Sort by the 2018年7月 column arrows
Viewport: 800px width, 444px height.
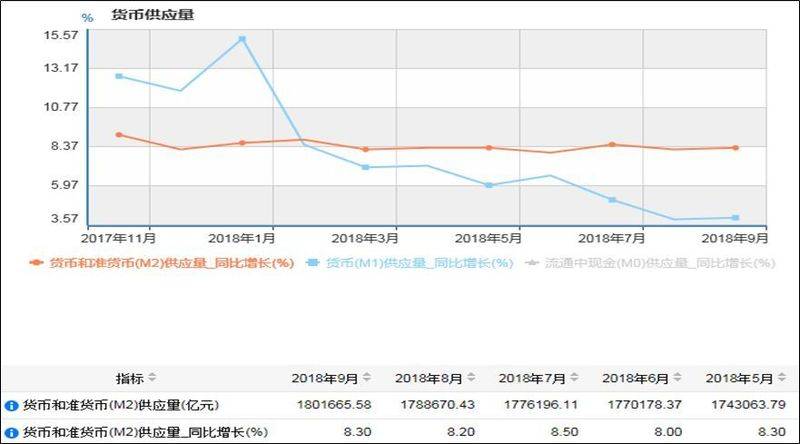point(574,378)
